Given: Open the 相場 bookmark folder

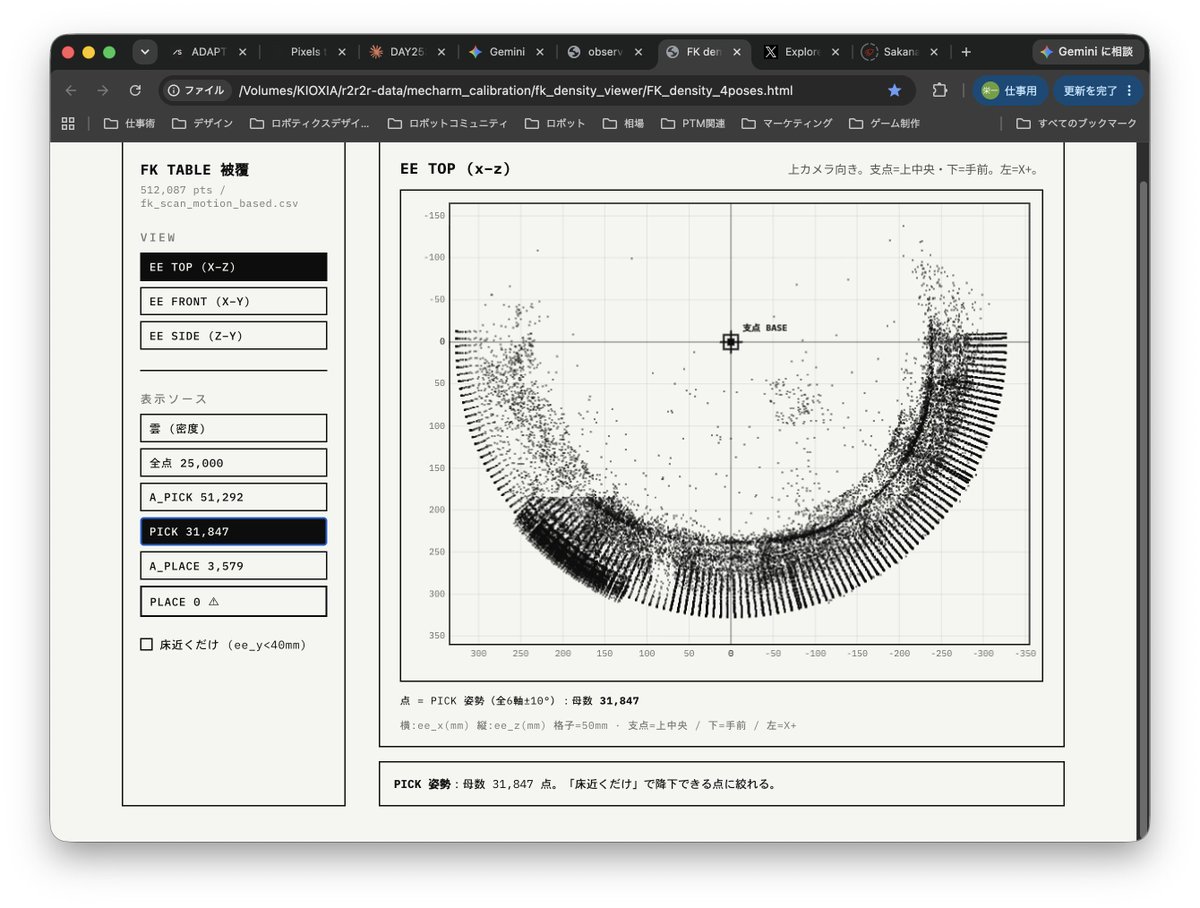Looking at the screenshot, I should 623,123.
